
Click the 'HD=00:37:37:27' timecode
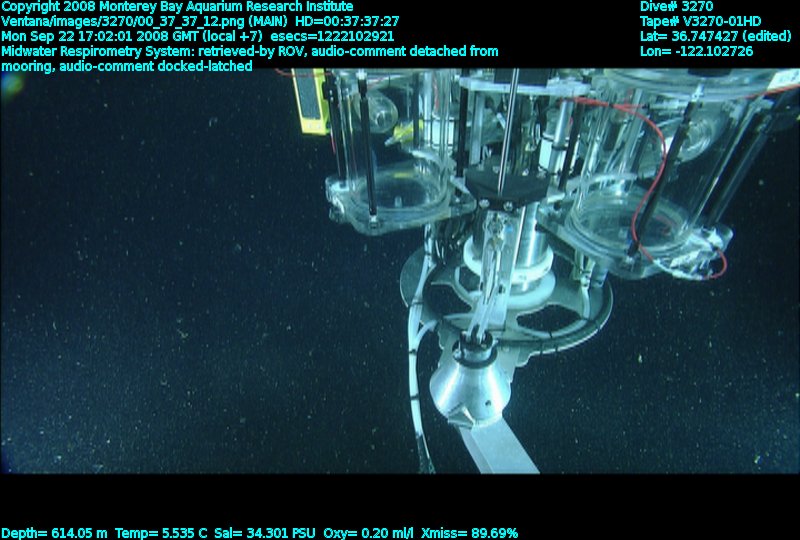pos(347,21)
